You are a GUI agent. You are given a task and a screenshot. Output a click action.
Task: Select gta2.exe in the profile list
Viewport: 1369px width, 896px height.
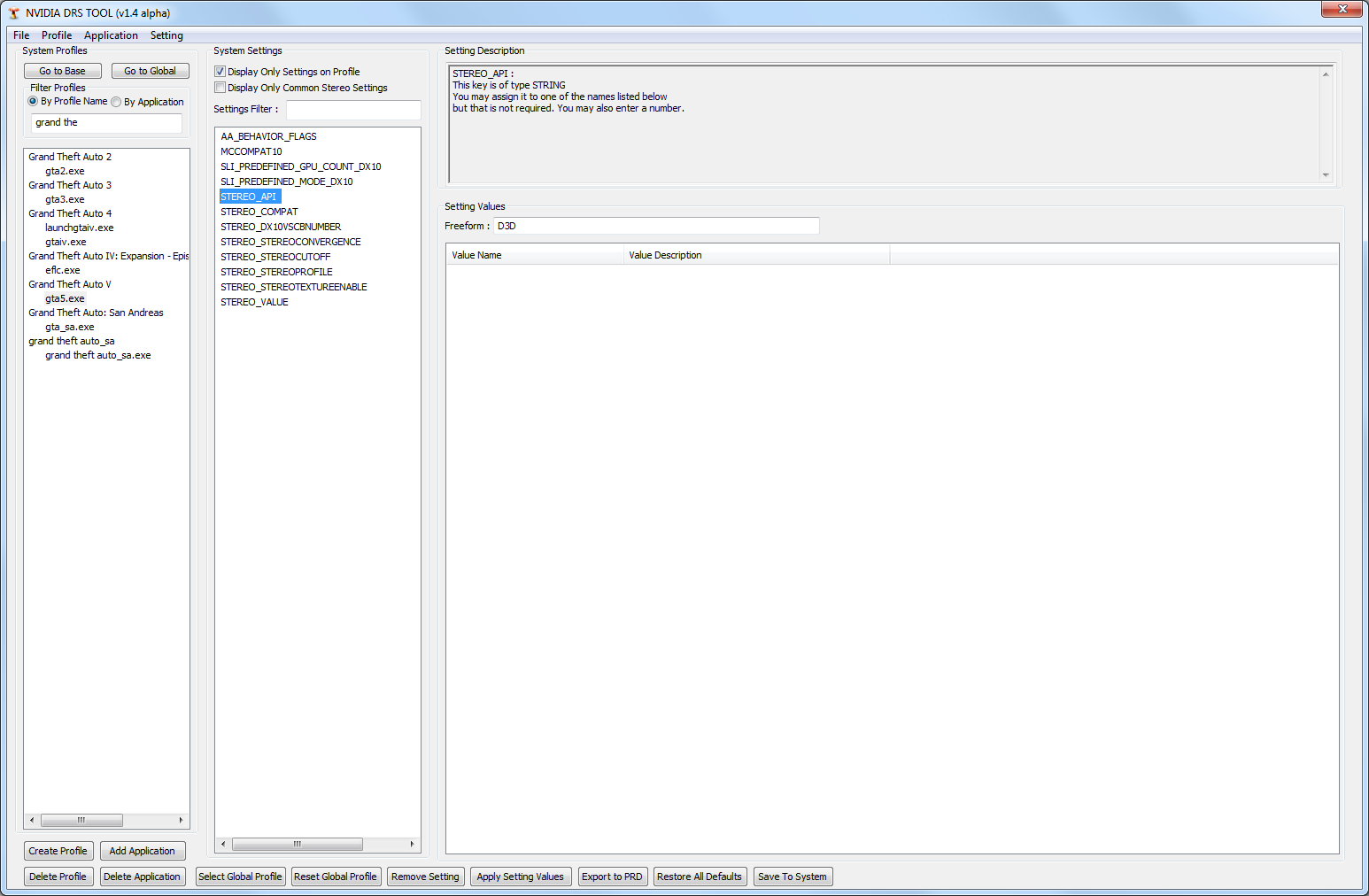point(65,171)
